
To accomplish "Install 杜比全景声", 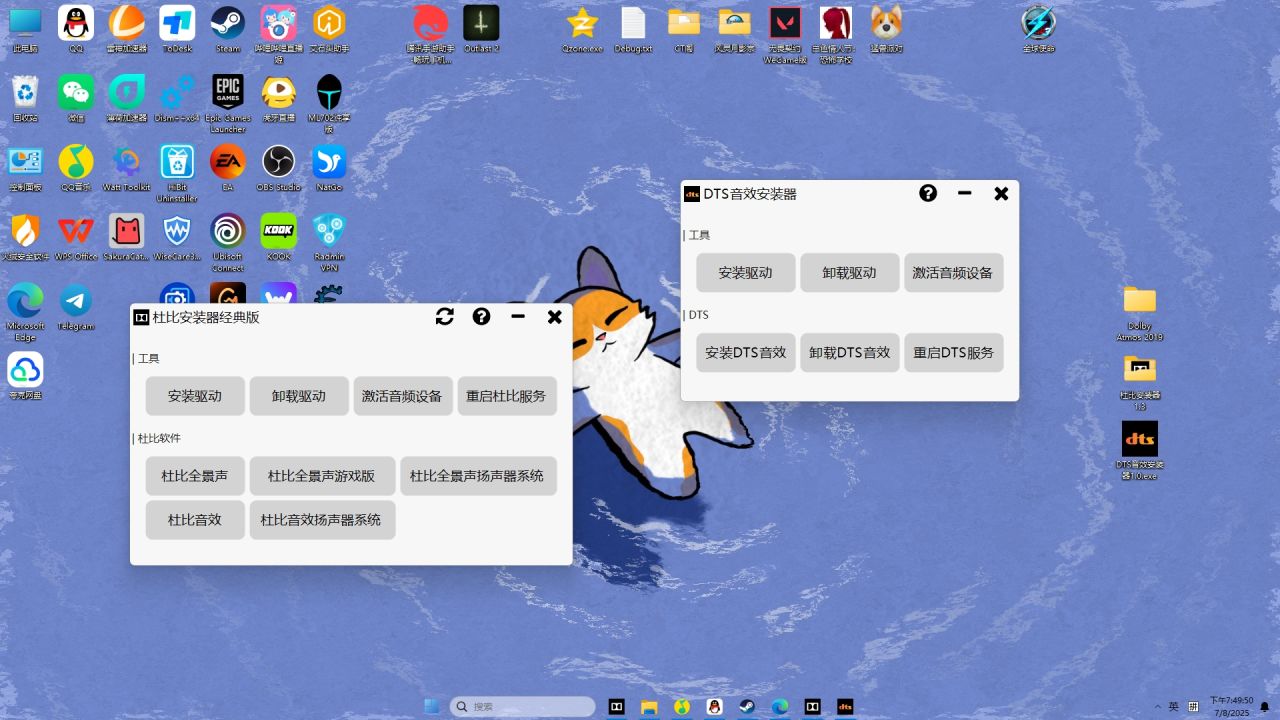I will point(195,476).
